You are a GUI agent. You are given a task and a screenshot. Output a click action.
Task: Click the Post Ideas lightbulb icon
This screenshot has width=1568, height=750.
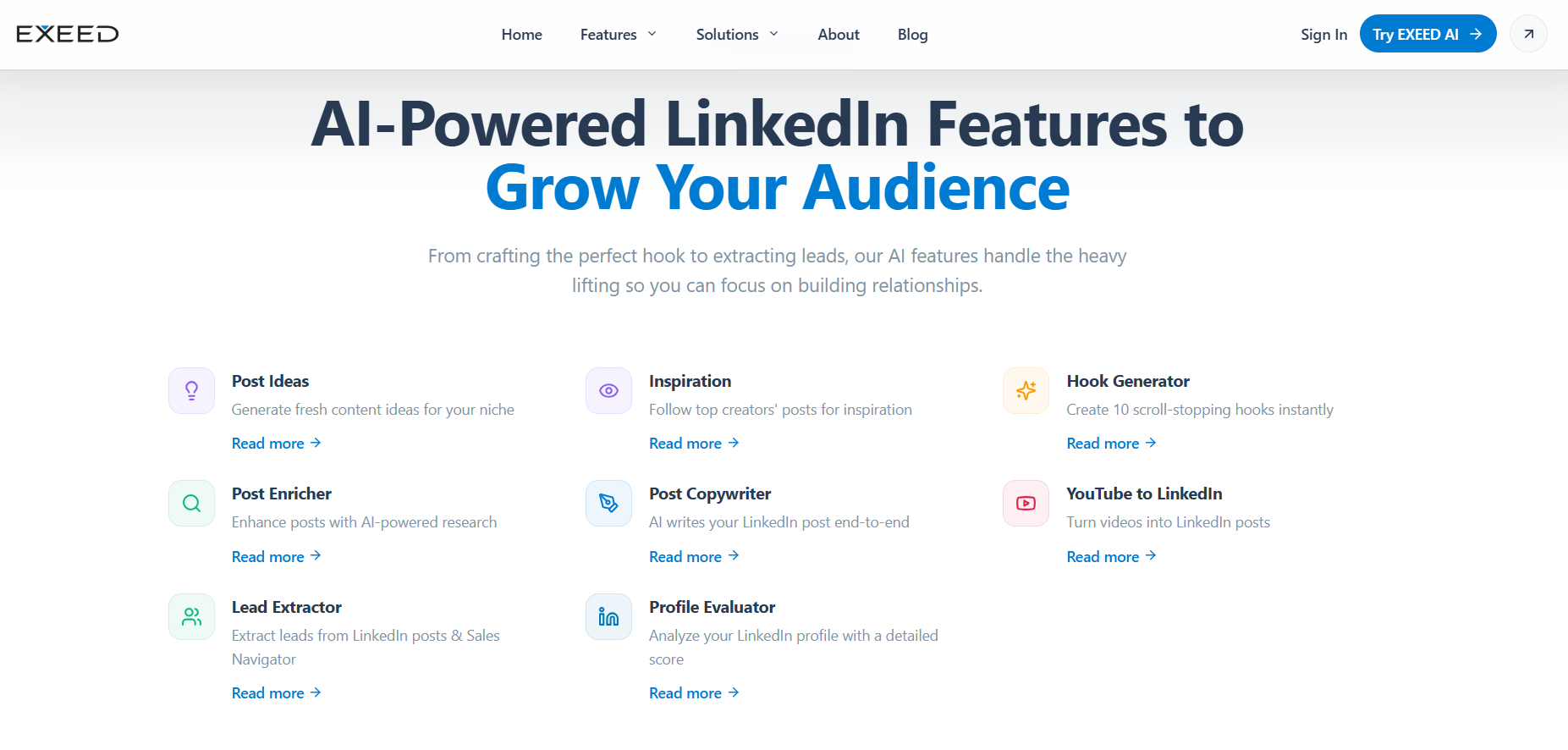click(191, 390)
